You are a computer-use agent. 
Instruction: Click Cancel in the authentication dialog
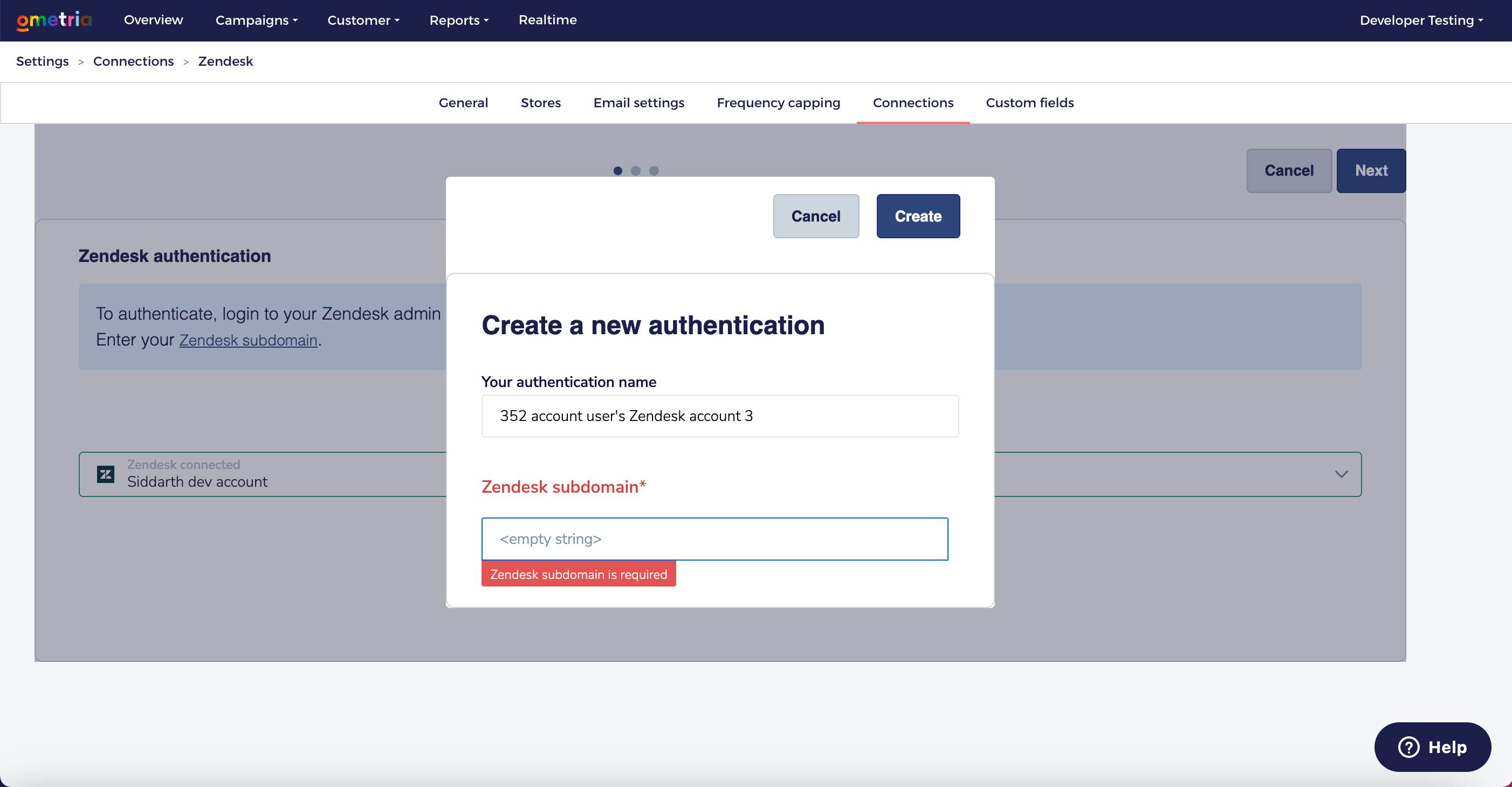pos(816,216)
